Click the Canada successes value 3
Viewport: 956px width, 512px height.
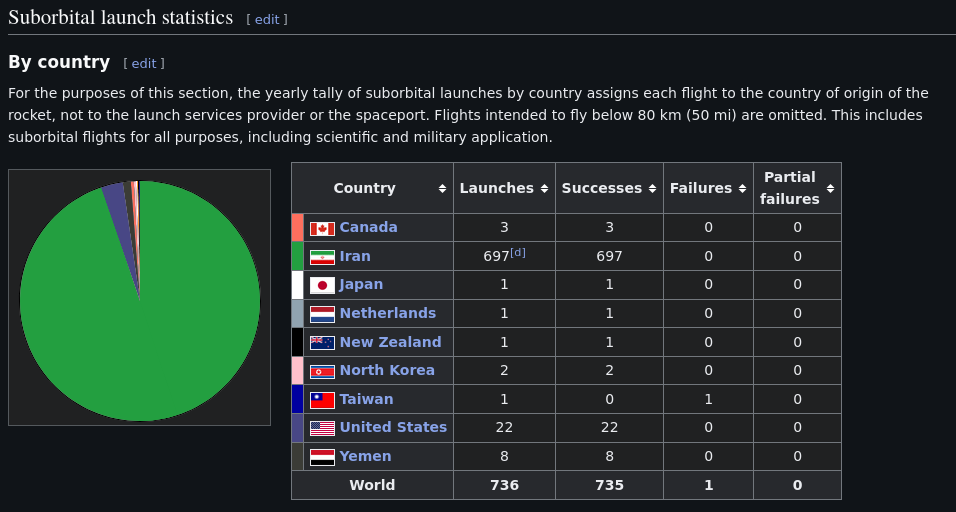[x=609, y=227]
